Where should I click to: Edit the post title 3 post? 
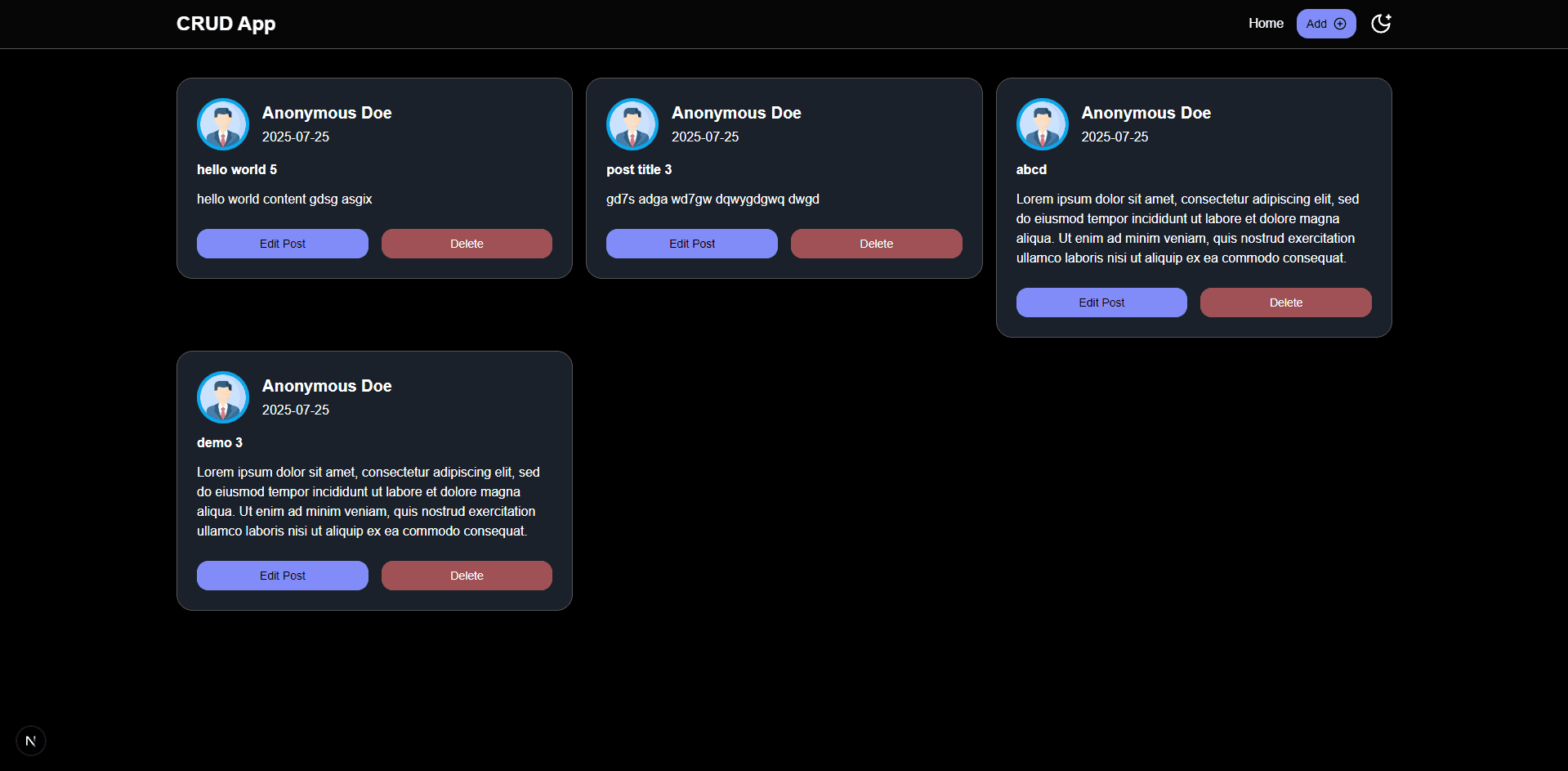pyautogui.click(x=691, y=244)
